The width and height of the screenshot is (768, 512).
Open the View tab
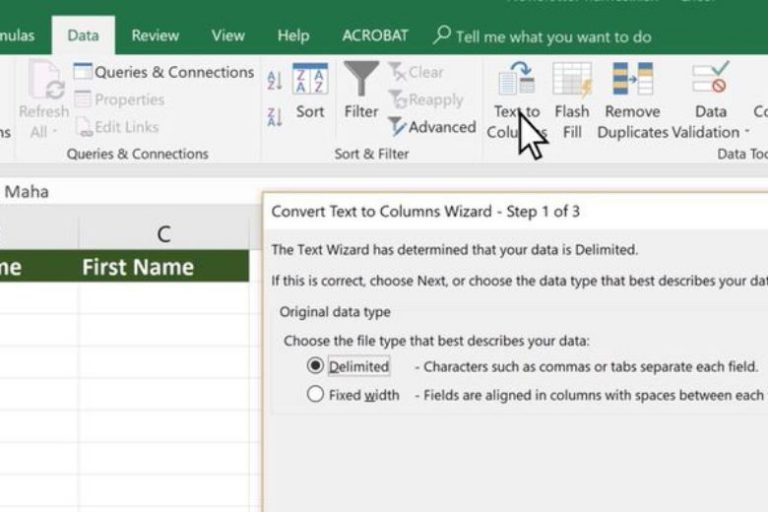(x=228, y=35)
